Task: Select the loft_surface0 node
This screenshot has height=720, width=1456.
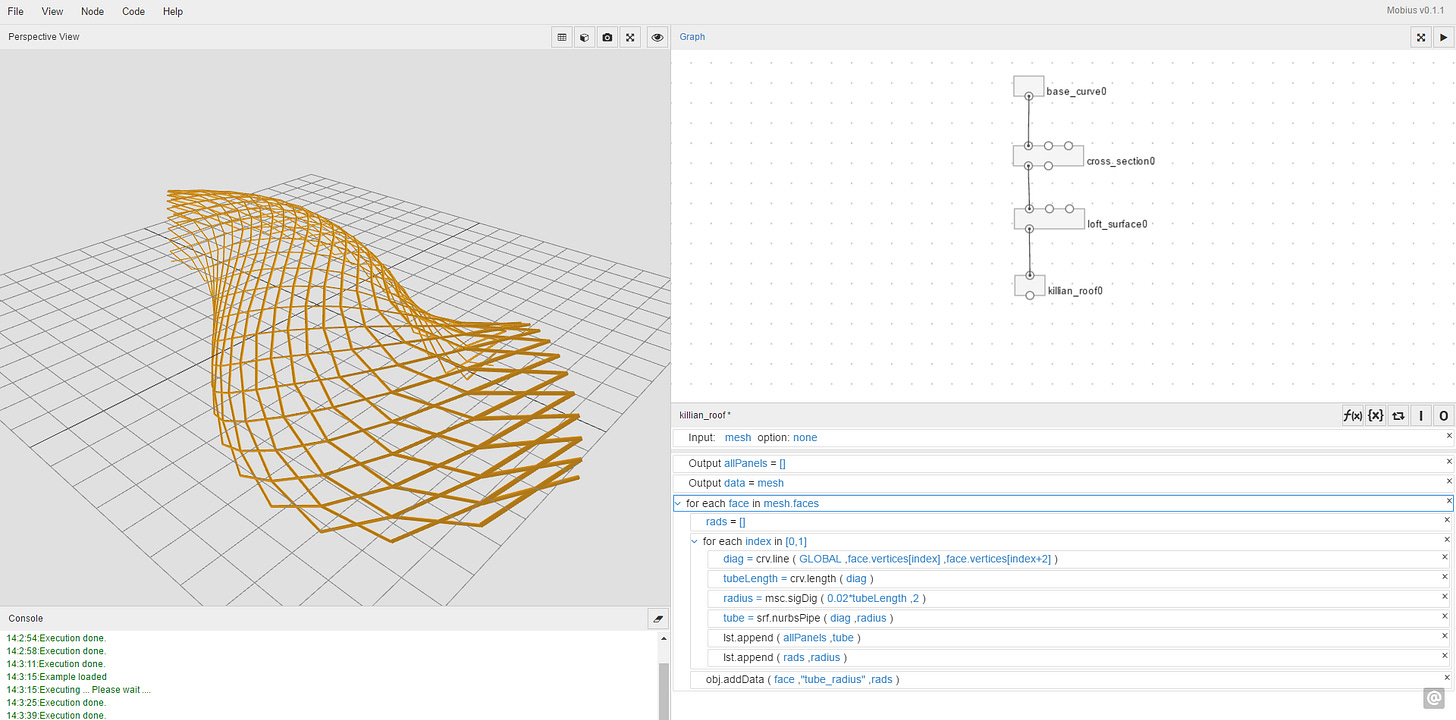Action: click(1049, 218)
